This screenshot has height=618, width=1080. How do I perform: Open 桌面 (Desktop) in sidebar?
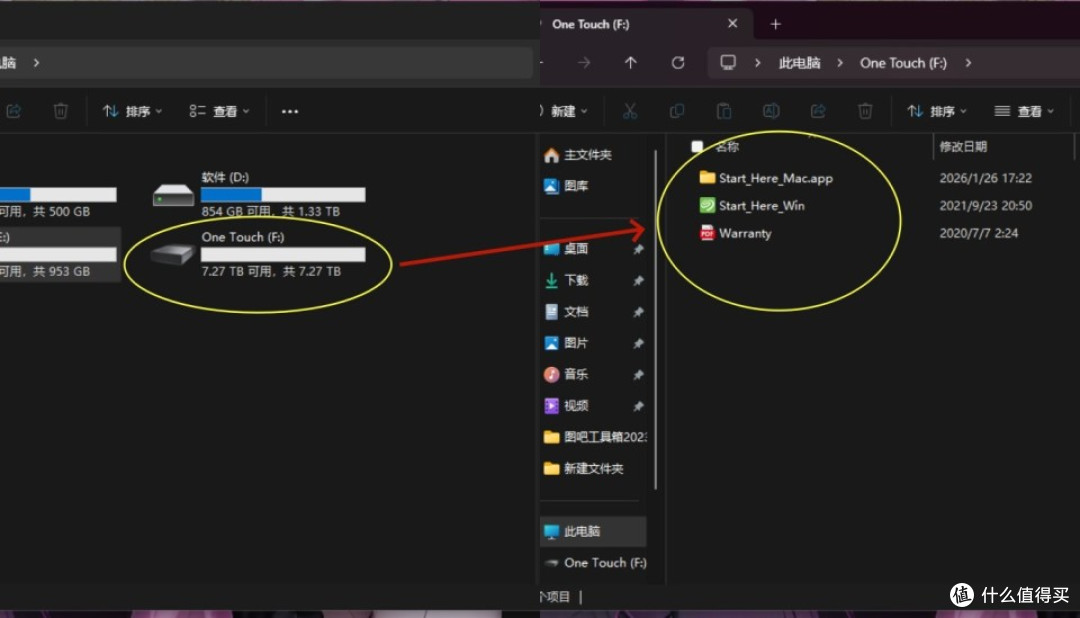566,249
